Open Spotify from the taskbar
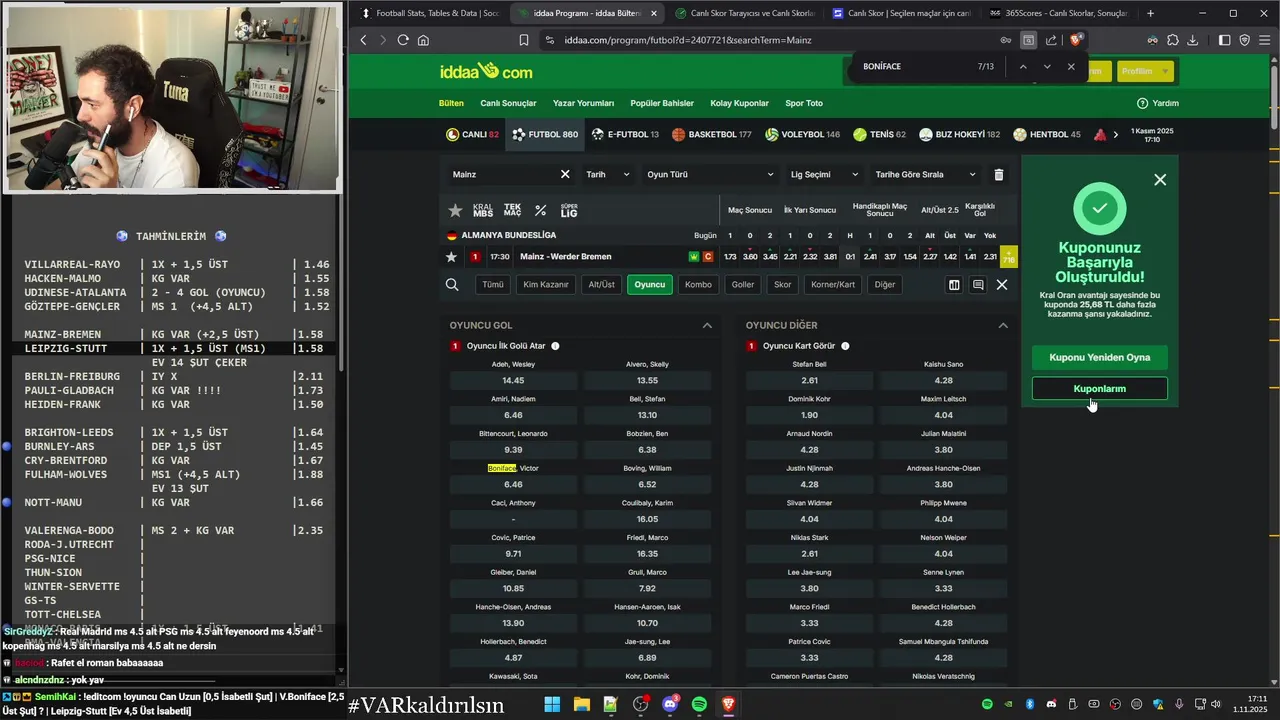 click(699, 705)
